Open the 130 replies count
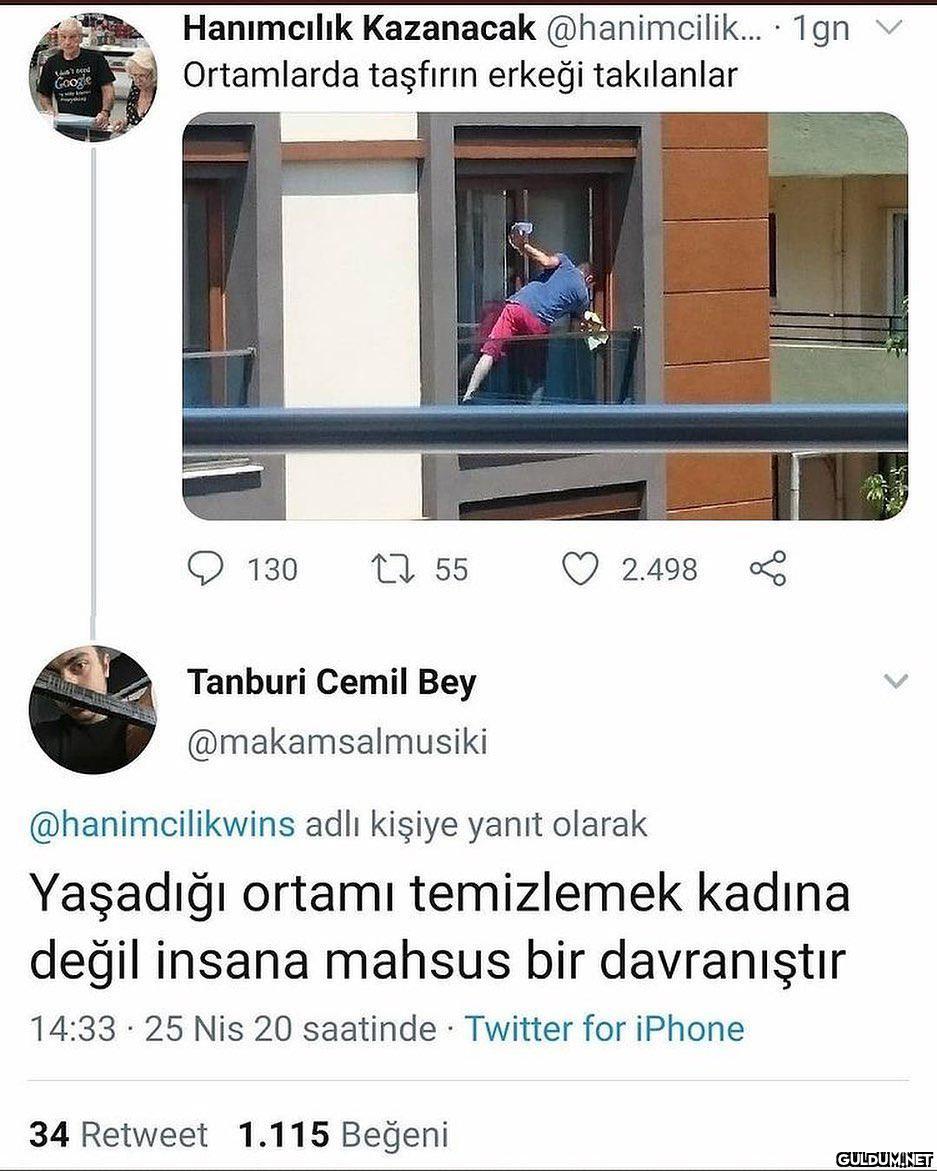This screenshot has width=937, height=1171. click(x=273, y=570)
